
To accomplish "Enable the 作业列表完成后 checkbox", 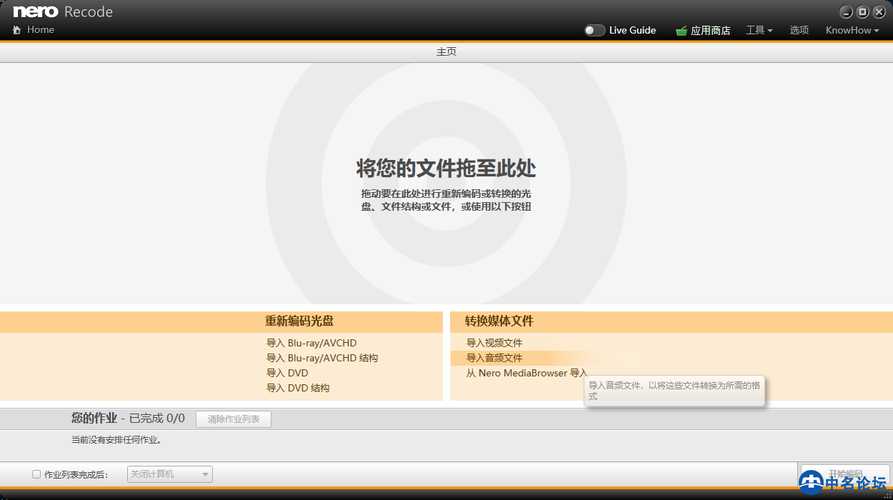I will tap(37, 474).
